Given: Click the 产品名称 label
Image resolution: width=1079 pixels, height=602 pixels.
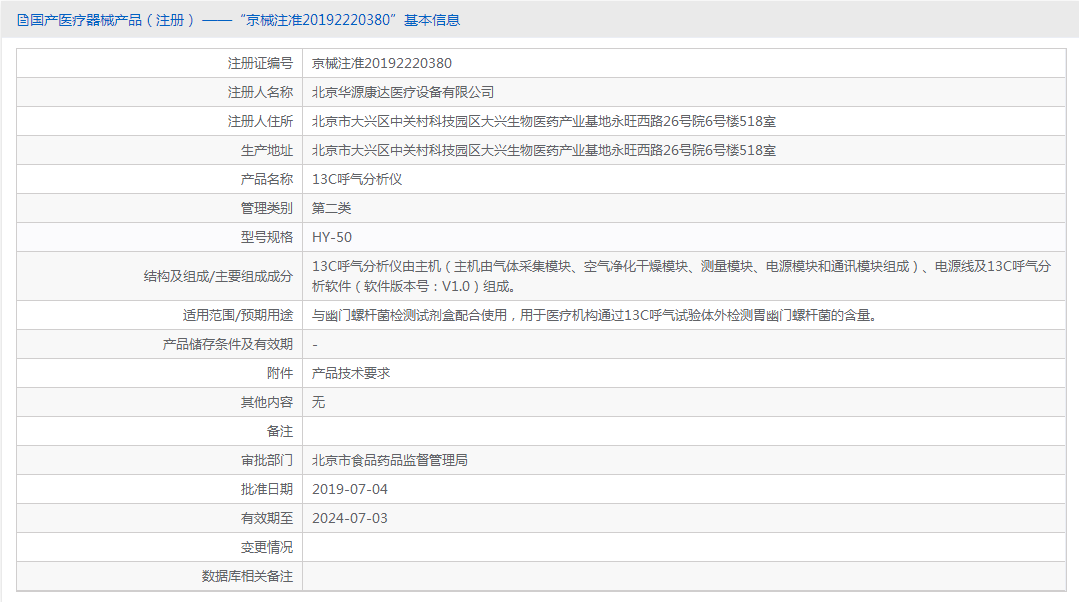Looking at the screenshot, I should coord(267,179).
